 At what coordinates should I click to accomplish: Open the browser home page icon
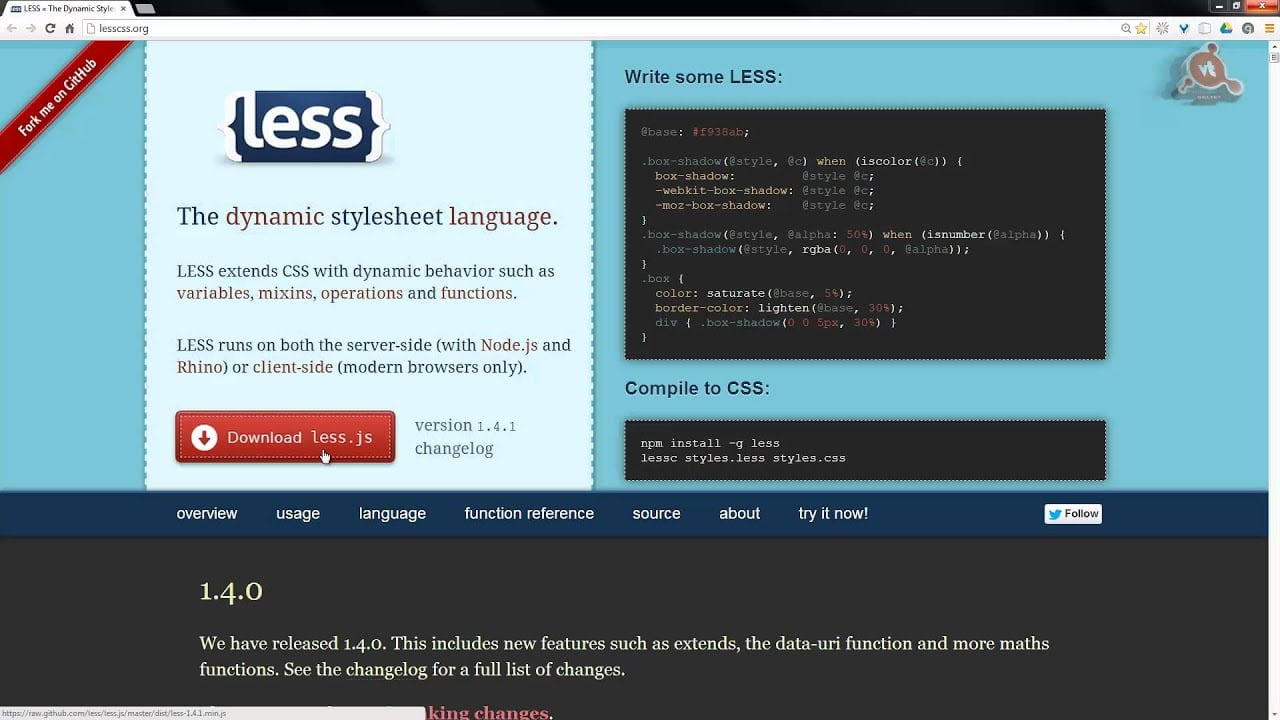coord(69,28)
